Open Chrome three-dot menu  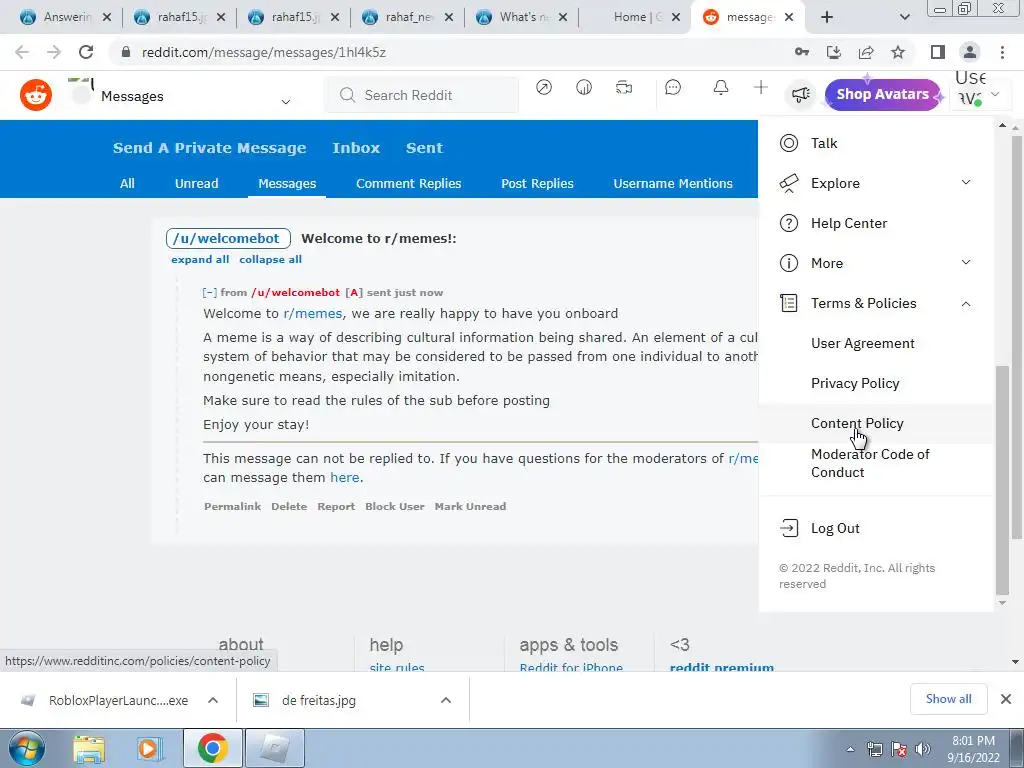1002,52
